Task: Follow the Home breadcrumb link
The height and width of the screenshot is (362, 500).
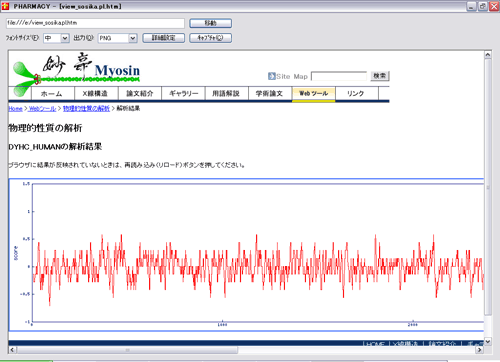Action: tap(15, 109)
